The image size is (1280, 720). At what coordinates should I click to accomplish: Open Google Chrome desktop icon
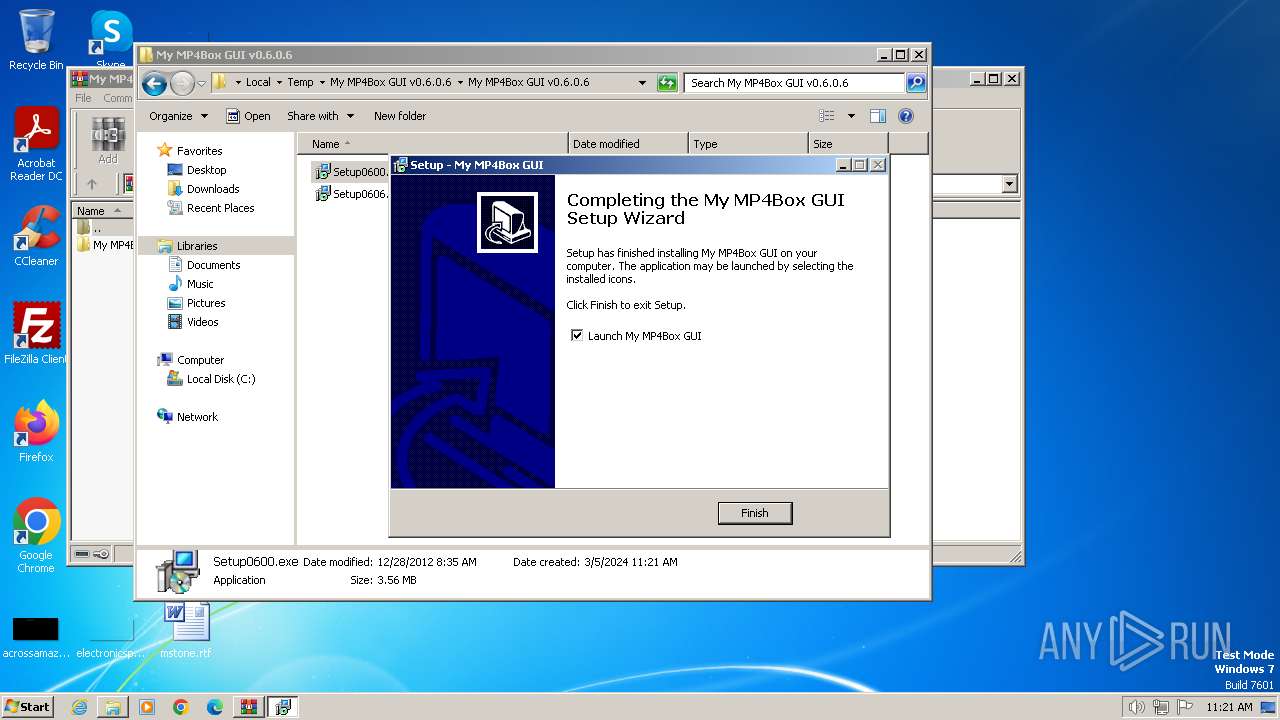click(x=36, y=536)
